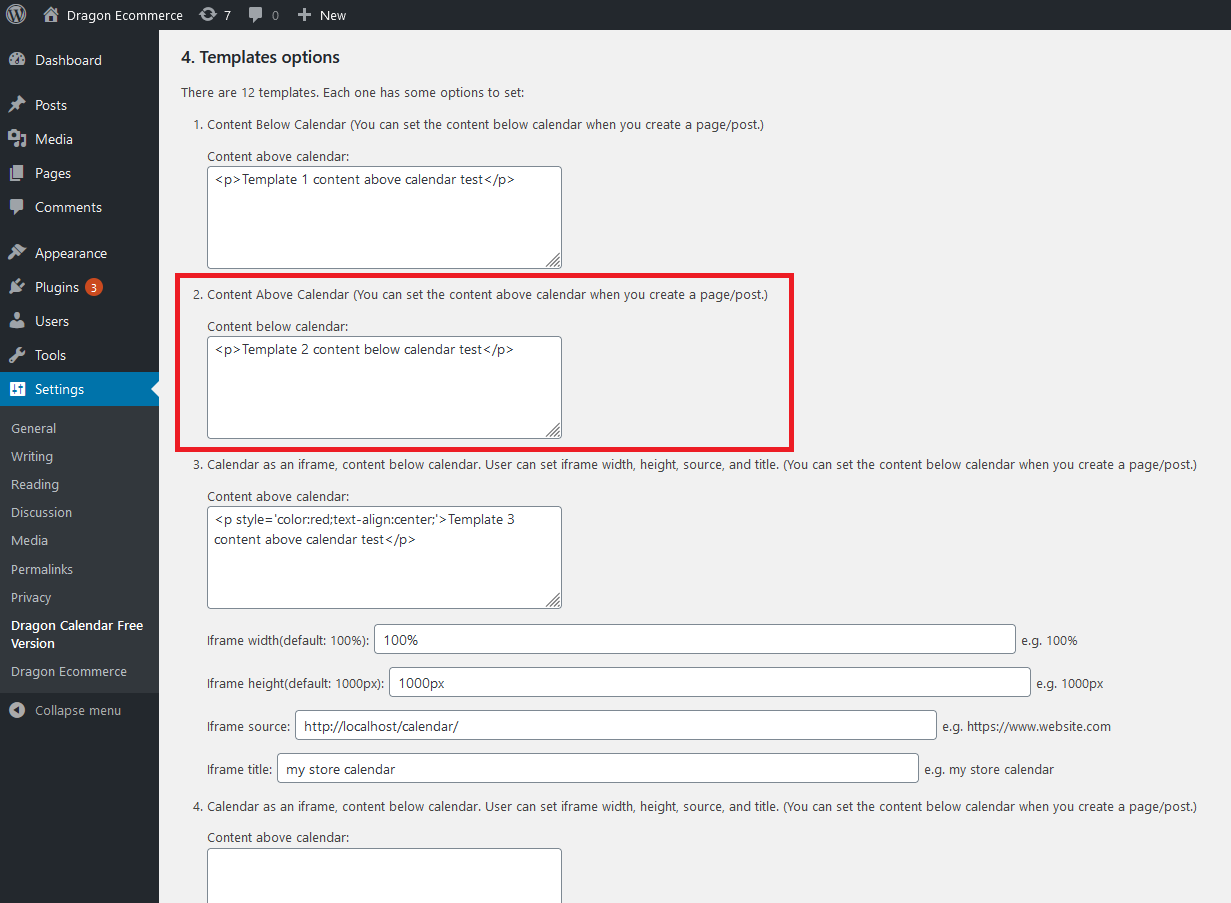
Task: Click the '4. Templates options' heading
Action: coord(260,57)
